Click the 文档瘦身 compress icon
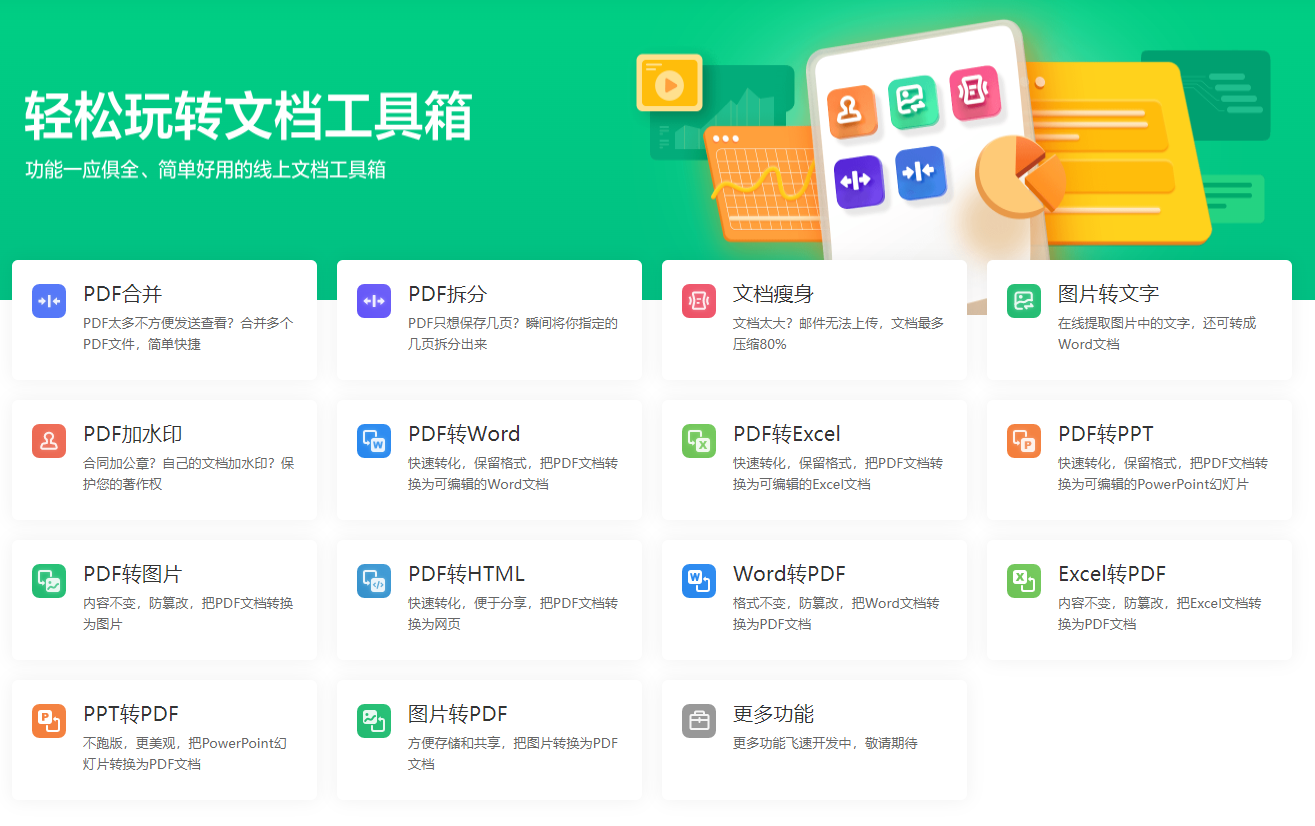The height and width of the screenshot is (826, 1315). 698,301
